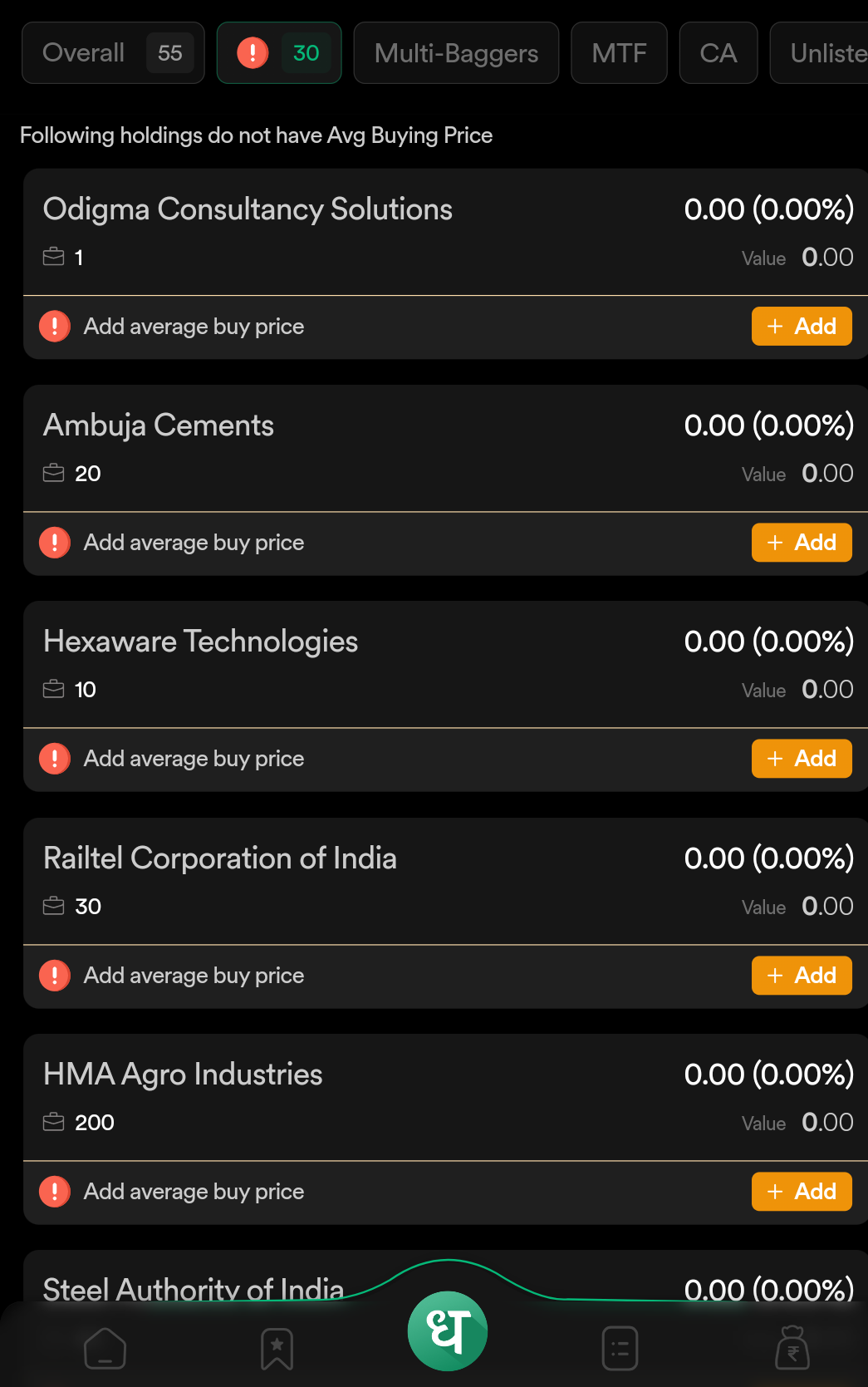Select the missing-price alert tab showing 30
This screenshot has height=1387, width=868.
tap(279, 53)
